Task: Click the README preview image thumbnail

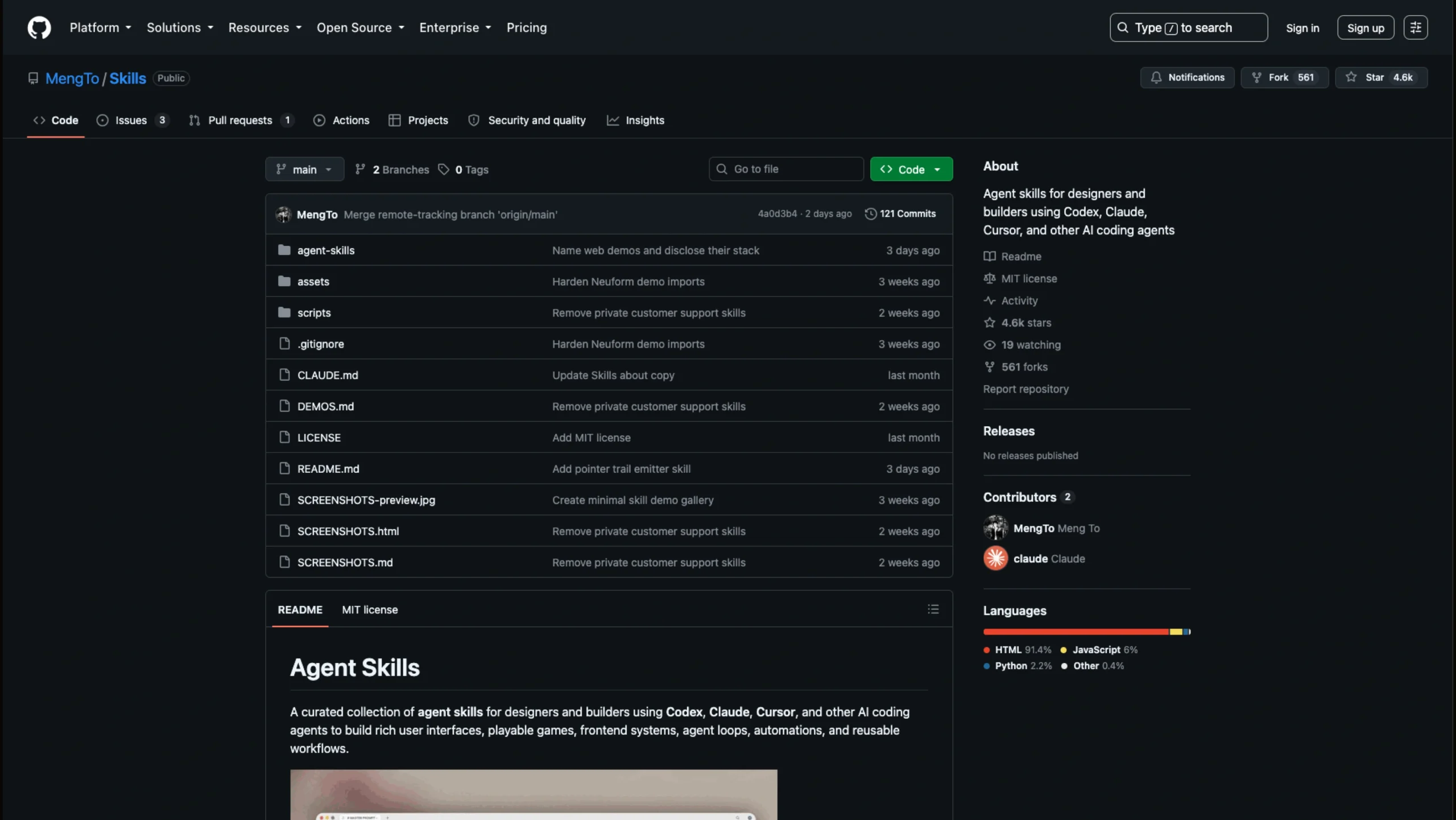Action: [533, 795]
